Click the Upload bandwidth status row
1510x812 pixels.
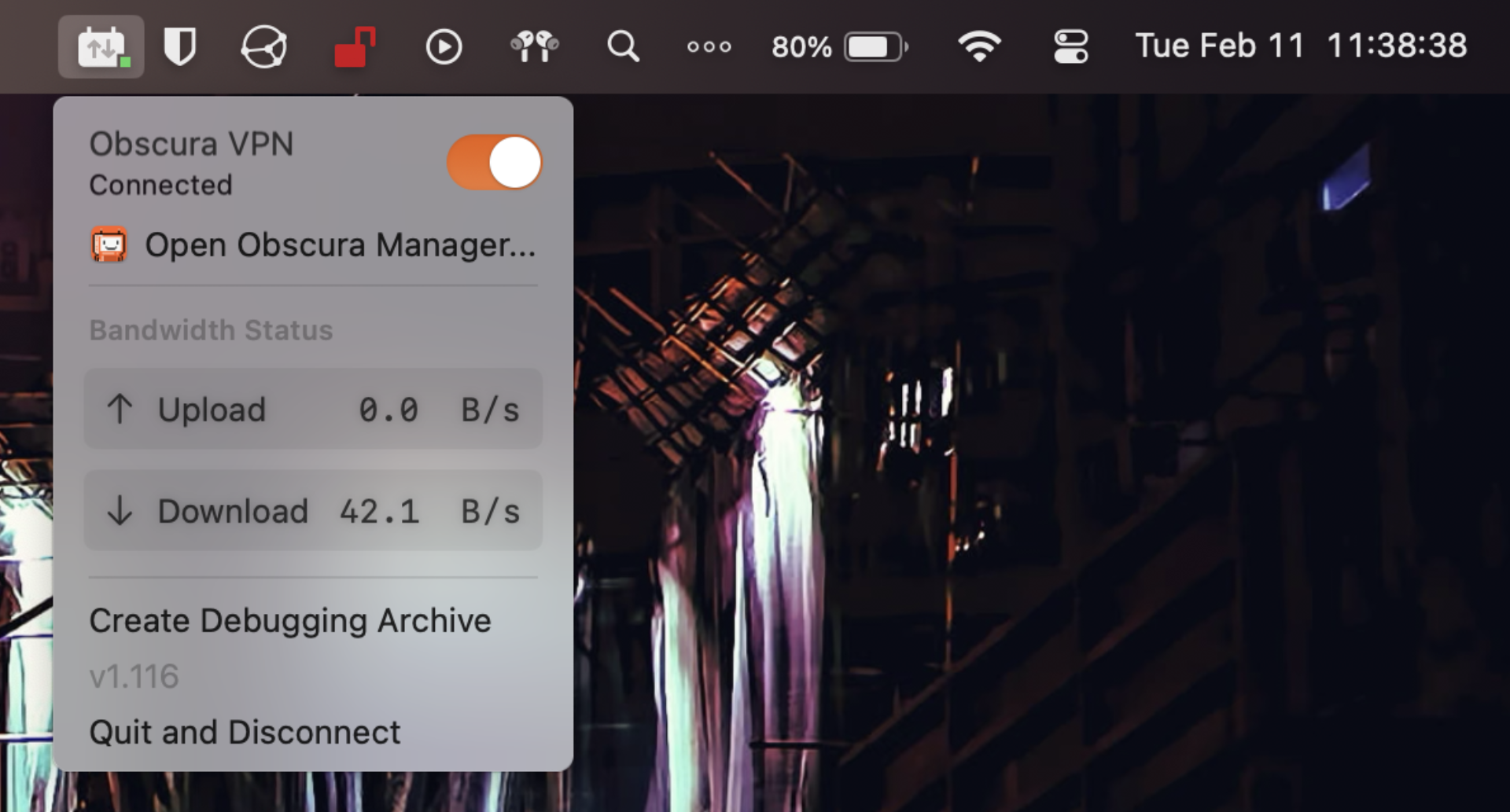coord(312,409)
